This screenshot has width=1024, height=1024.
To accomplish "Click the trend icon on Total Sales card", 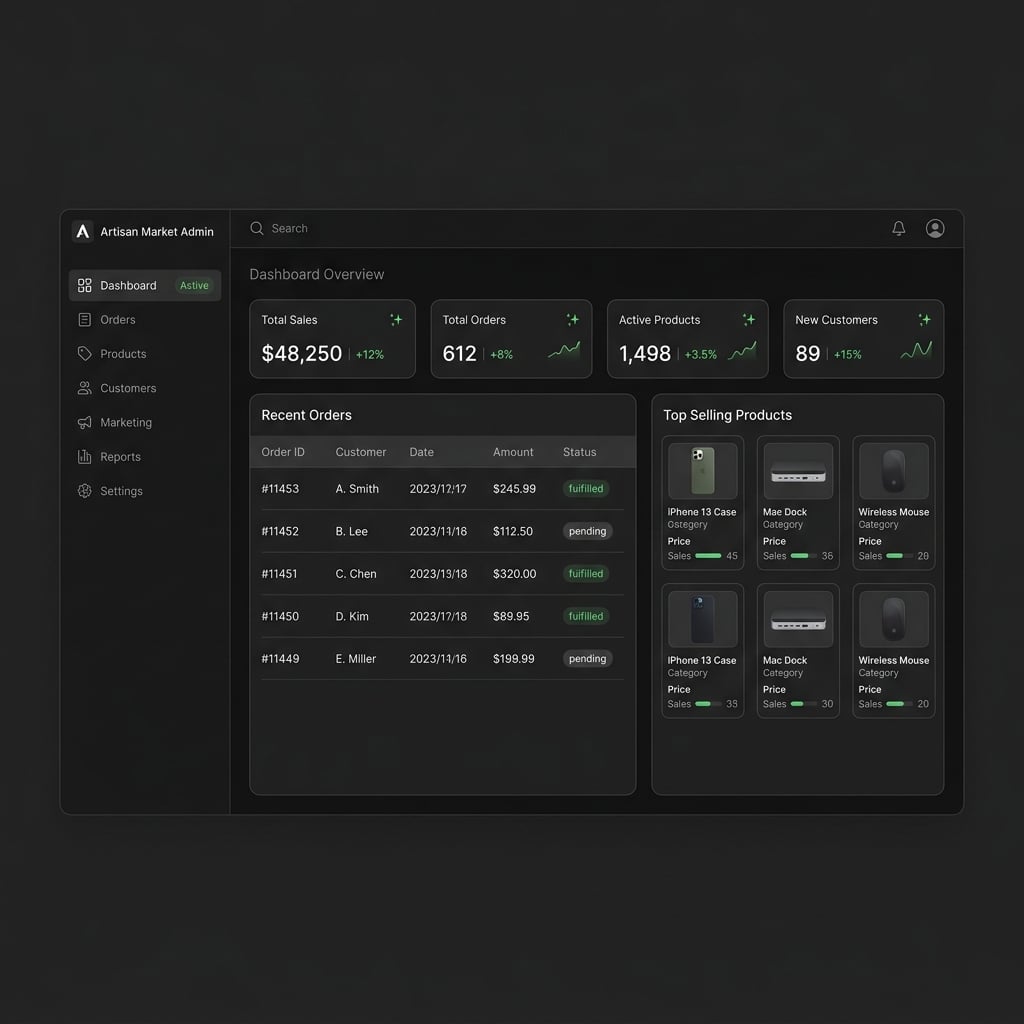I will 396,320.
